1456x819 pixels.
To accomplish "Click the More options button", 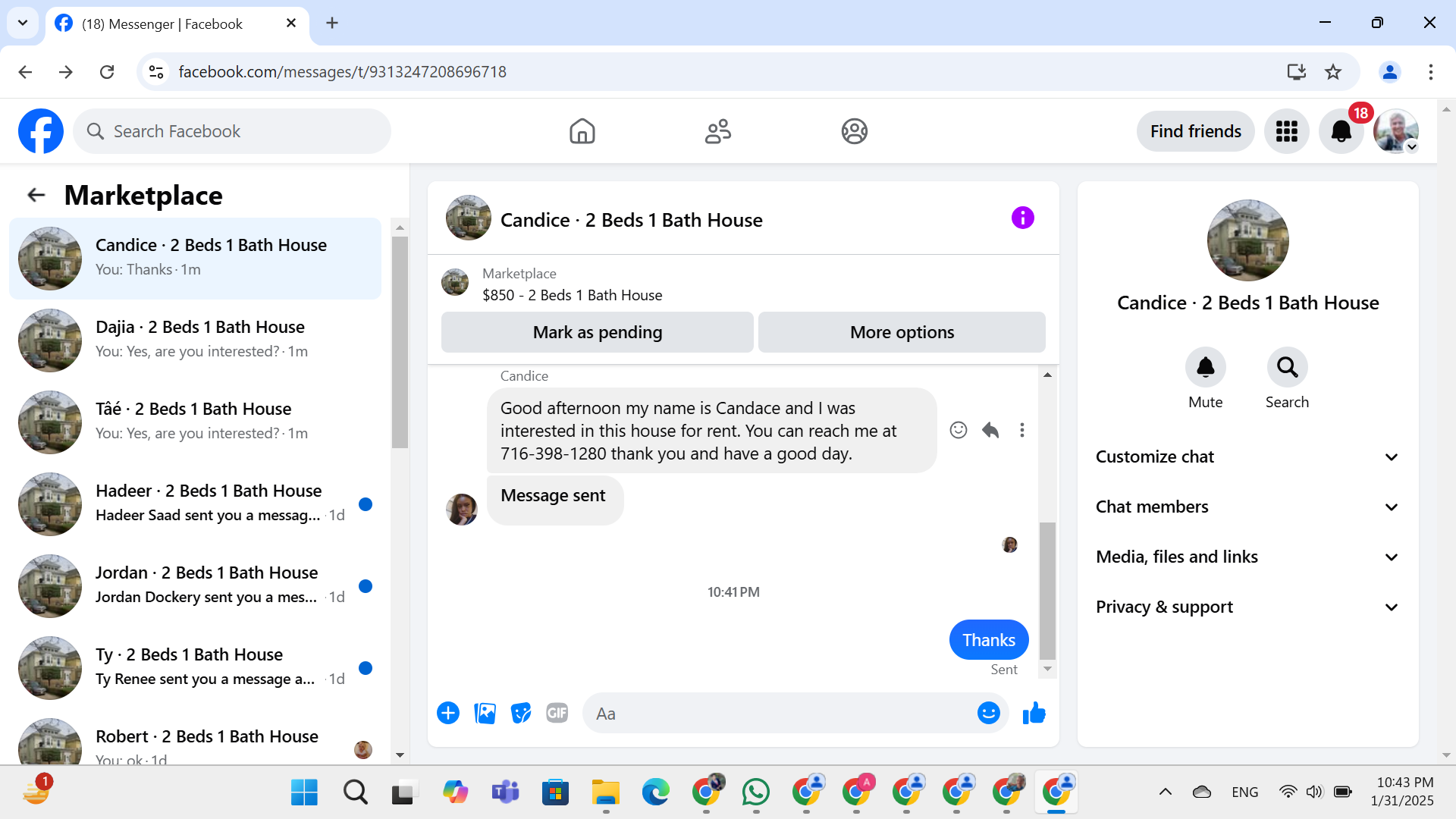I will coord(902,332).
